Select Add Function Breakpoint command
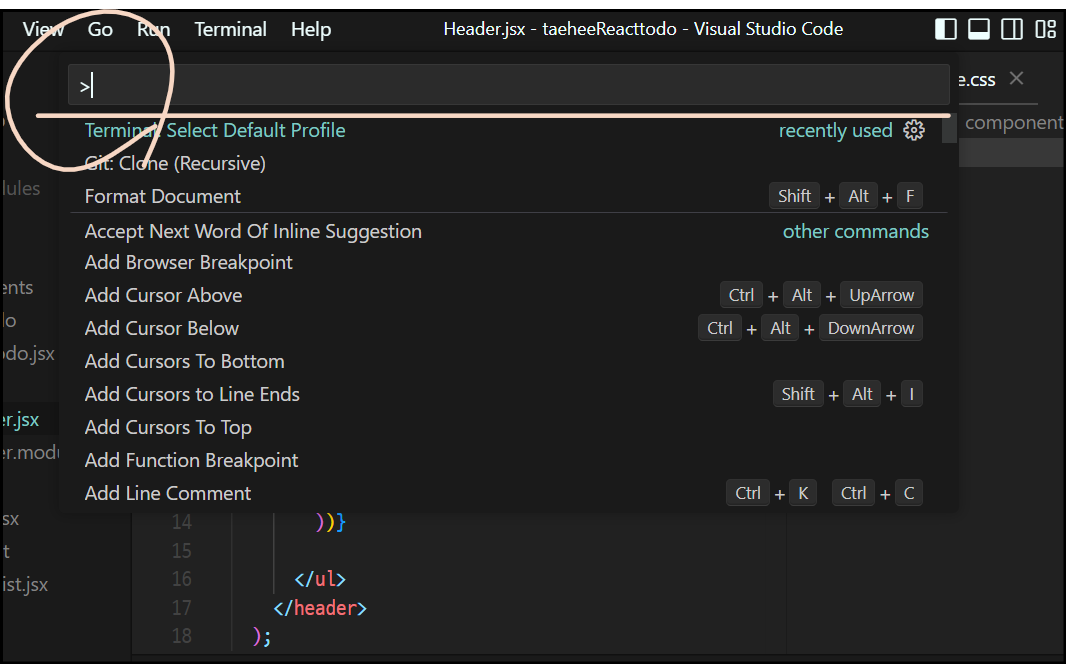The image size is (1066, 664). [x=509, y=460]
